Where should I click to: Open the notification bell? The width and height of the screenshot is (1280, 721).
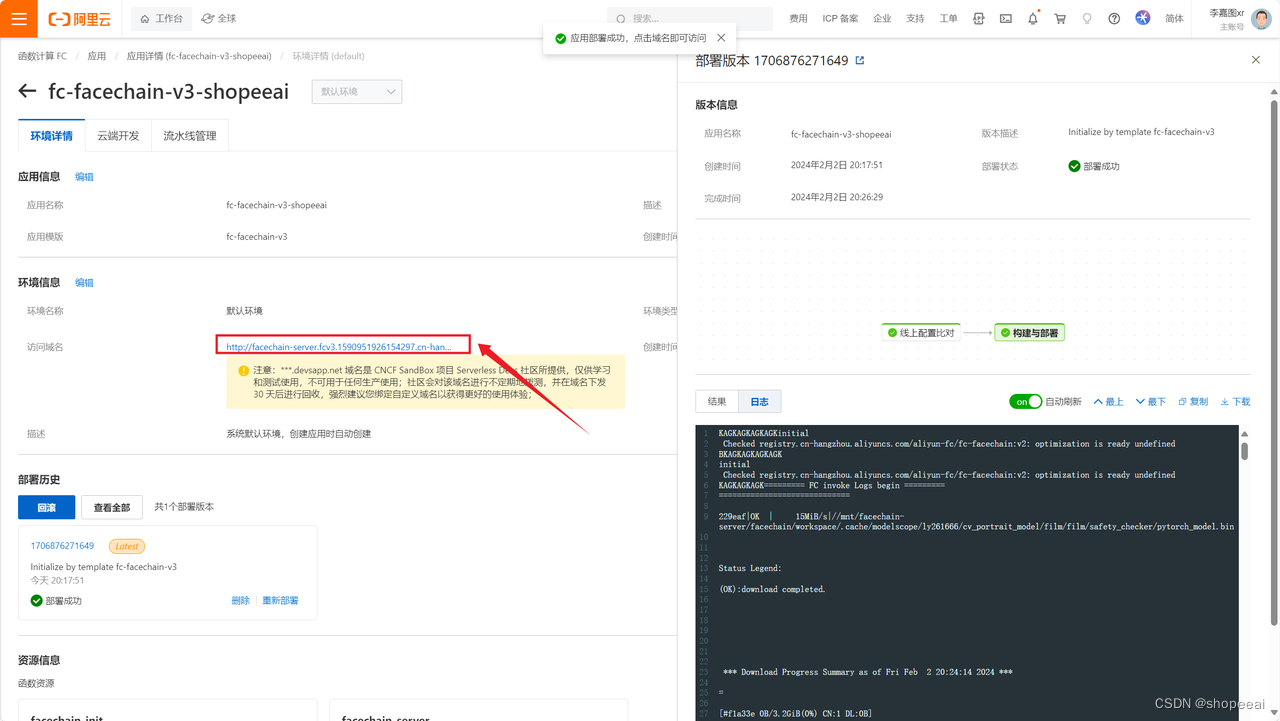pyautogui.click(x=1033, y=19)
